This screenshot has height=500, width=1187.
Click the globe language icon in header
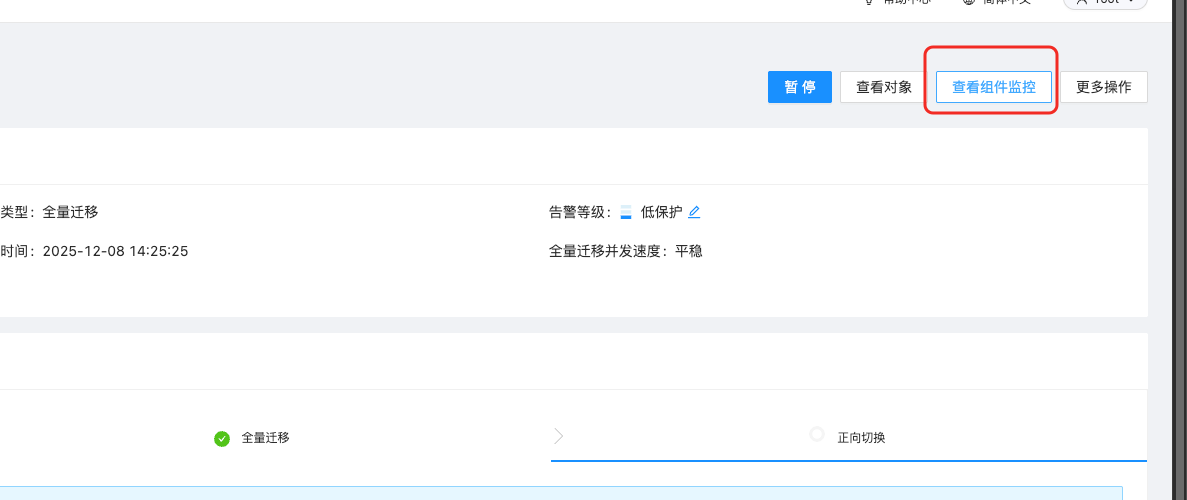(x=968, y=3)
